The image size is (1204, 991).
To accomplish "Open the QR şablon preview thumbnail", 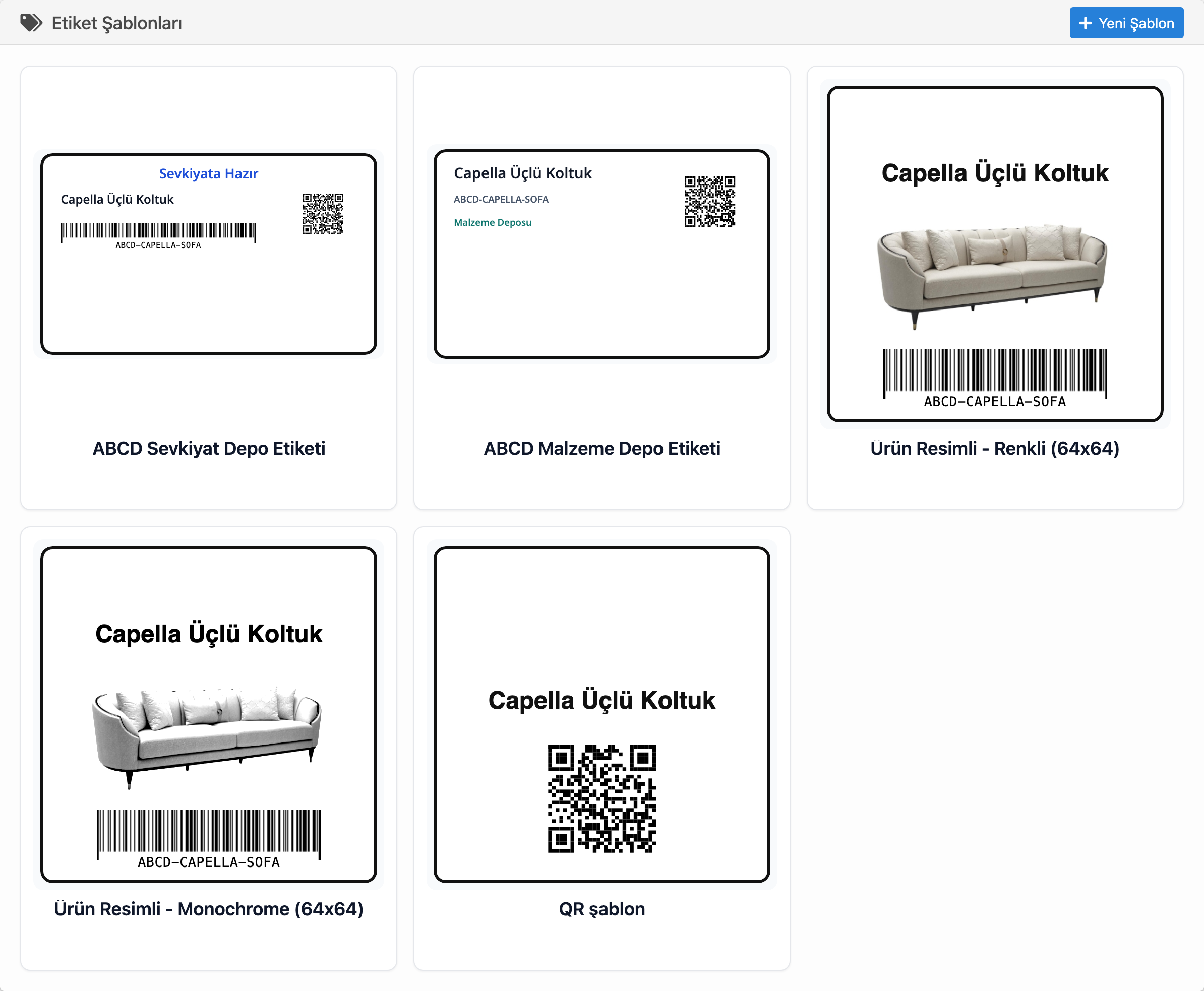I will [601, 715].
